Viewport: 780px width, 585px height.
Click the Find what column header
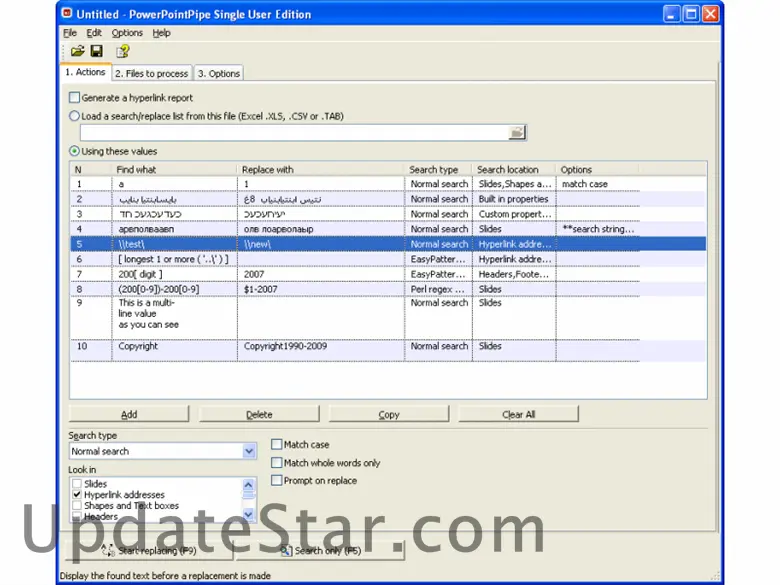click(x=174, y=169)
